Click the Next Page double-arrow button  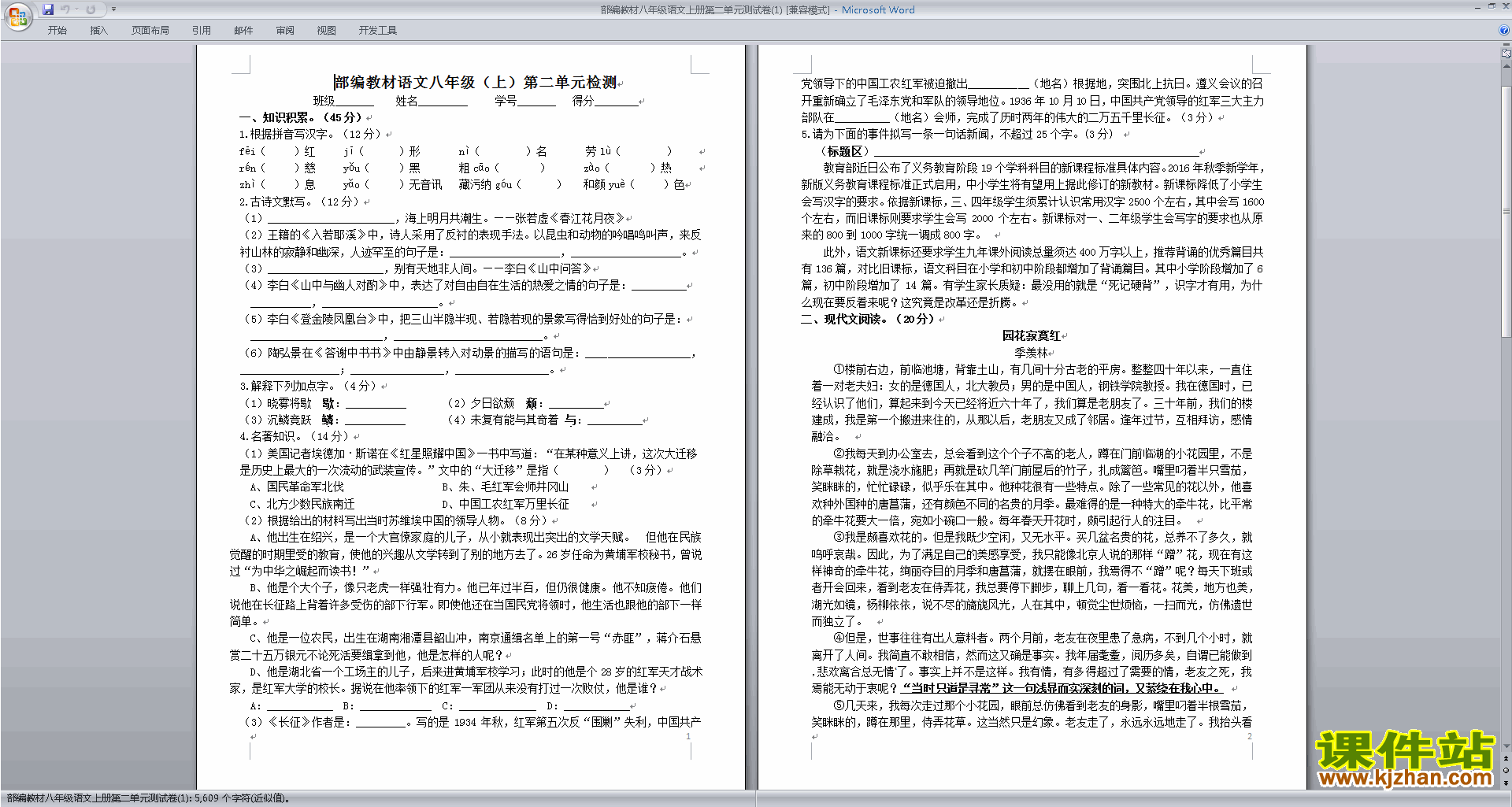pos(1506,783)
